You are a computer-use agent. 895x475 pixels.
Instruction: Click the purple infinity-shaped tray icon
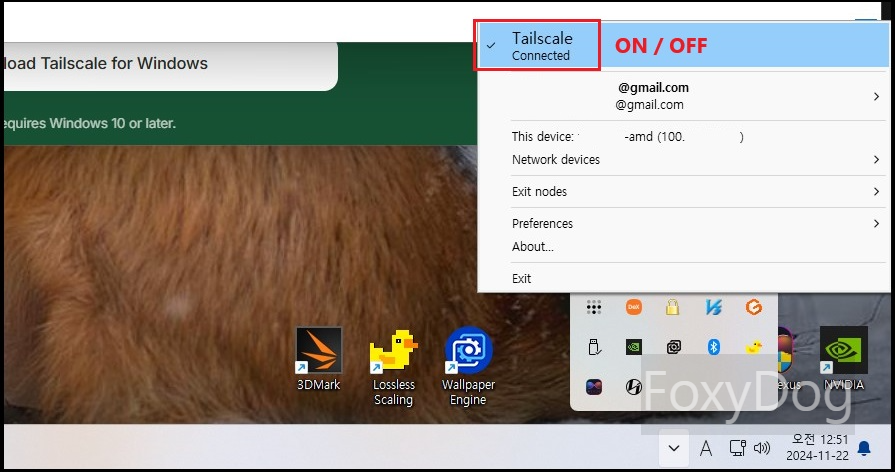click(594, 387)
